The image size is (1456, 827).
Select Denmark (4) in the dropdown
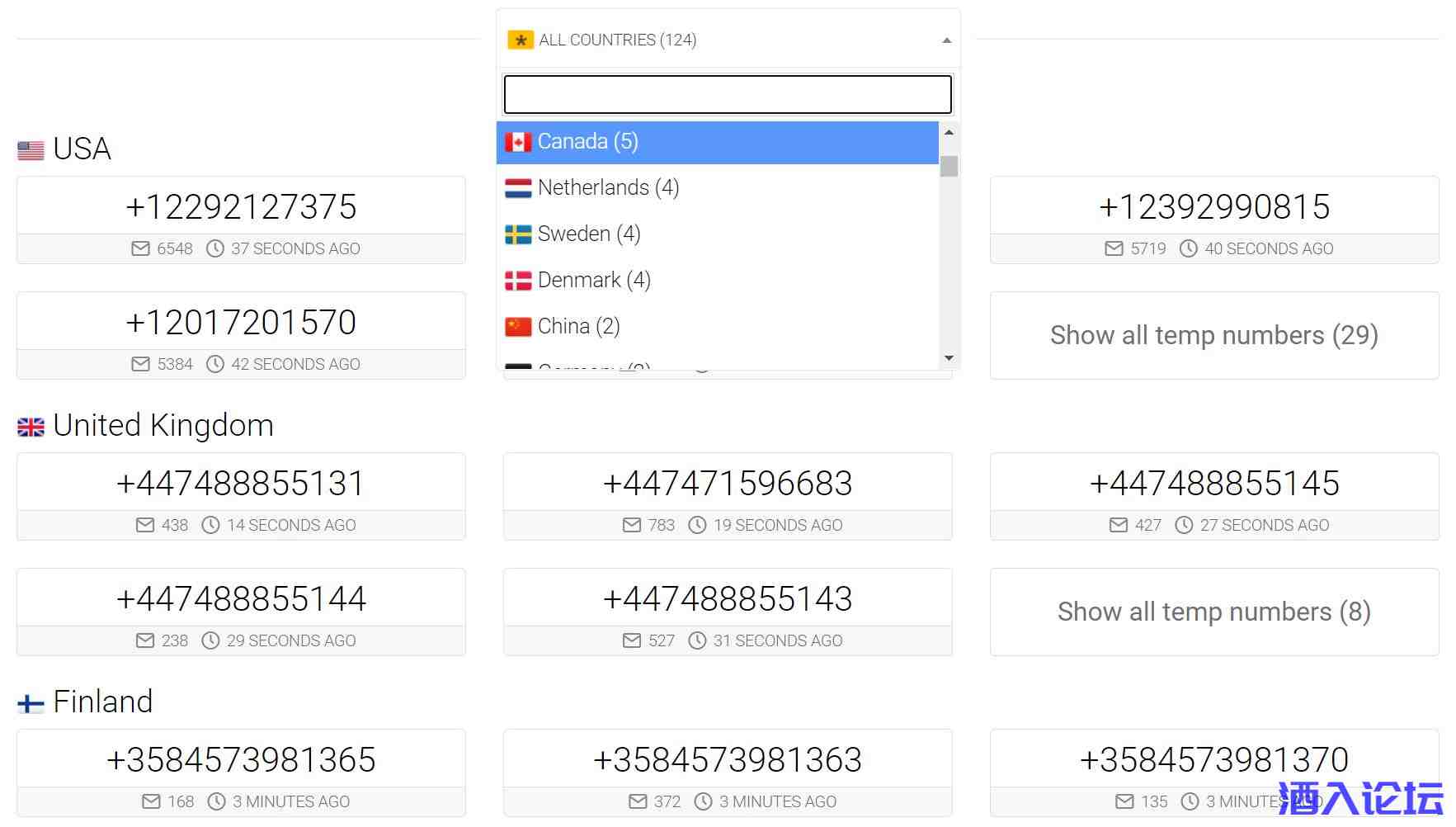594,281
